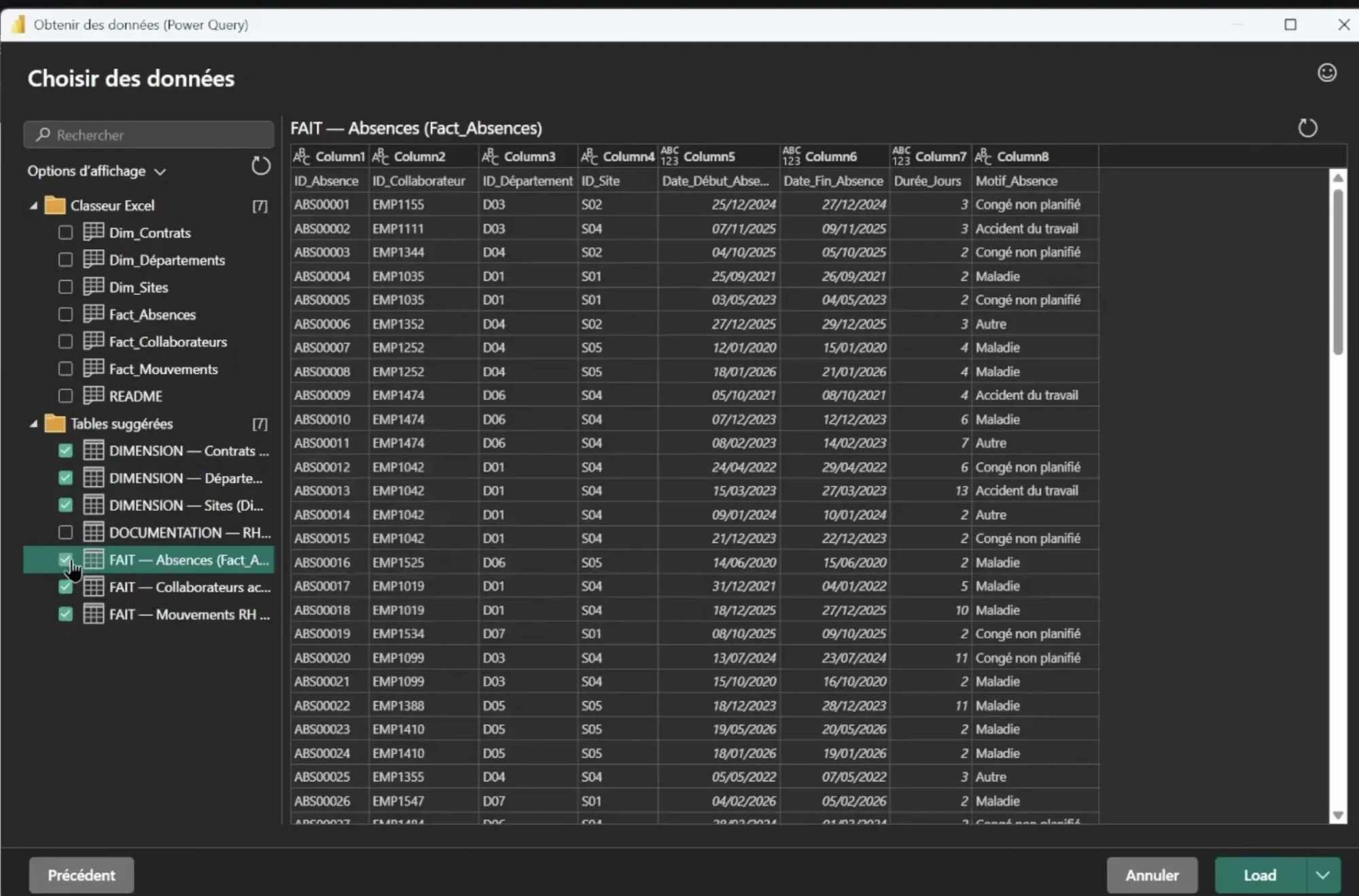Screen dimensions: 1359x896
Task: Open Options d'affichage dropdown
Action: coord(96,171)
